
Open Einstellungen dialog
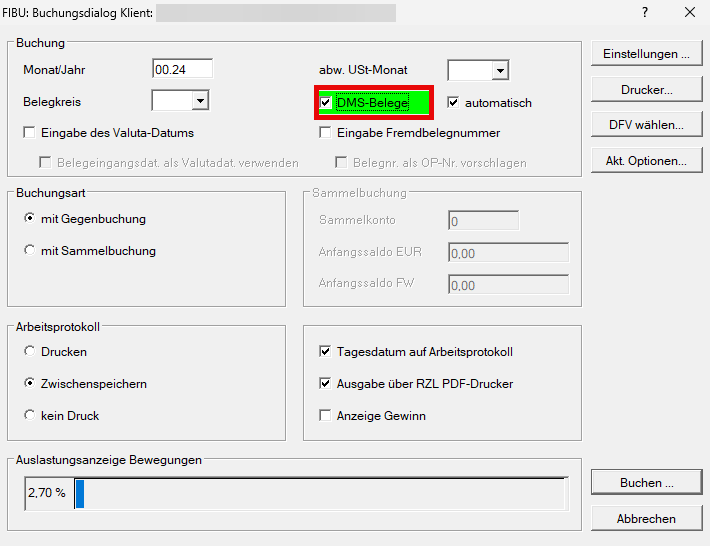pyautogui.click(x=646, y=54)
